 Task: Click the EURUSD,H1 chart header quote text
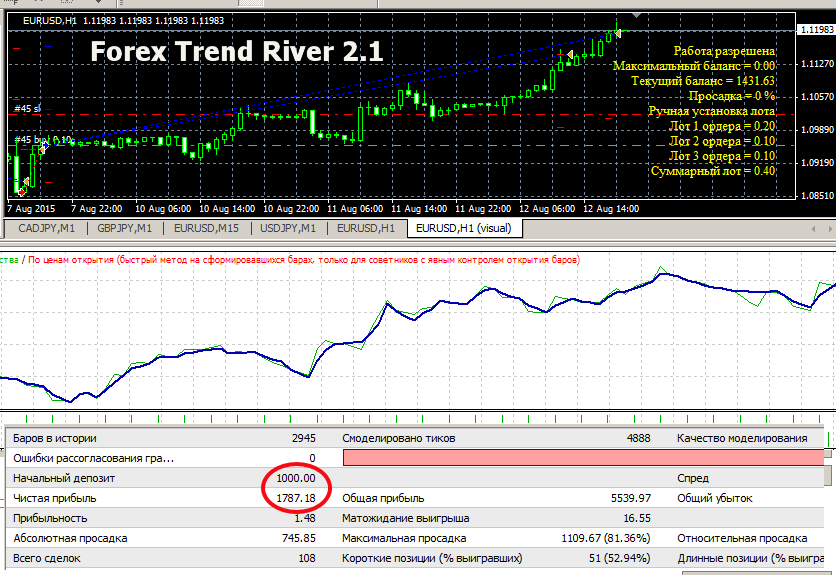point(124,21)
